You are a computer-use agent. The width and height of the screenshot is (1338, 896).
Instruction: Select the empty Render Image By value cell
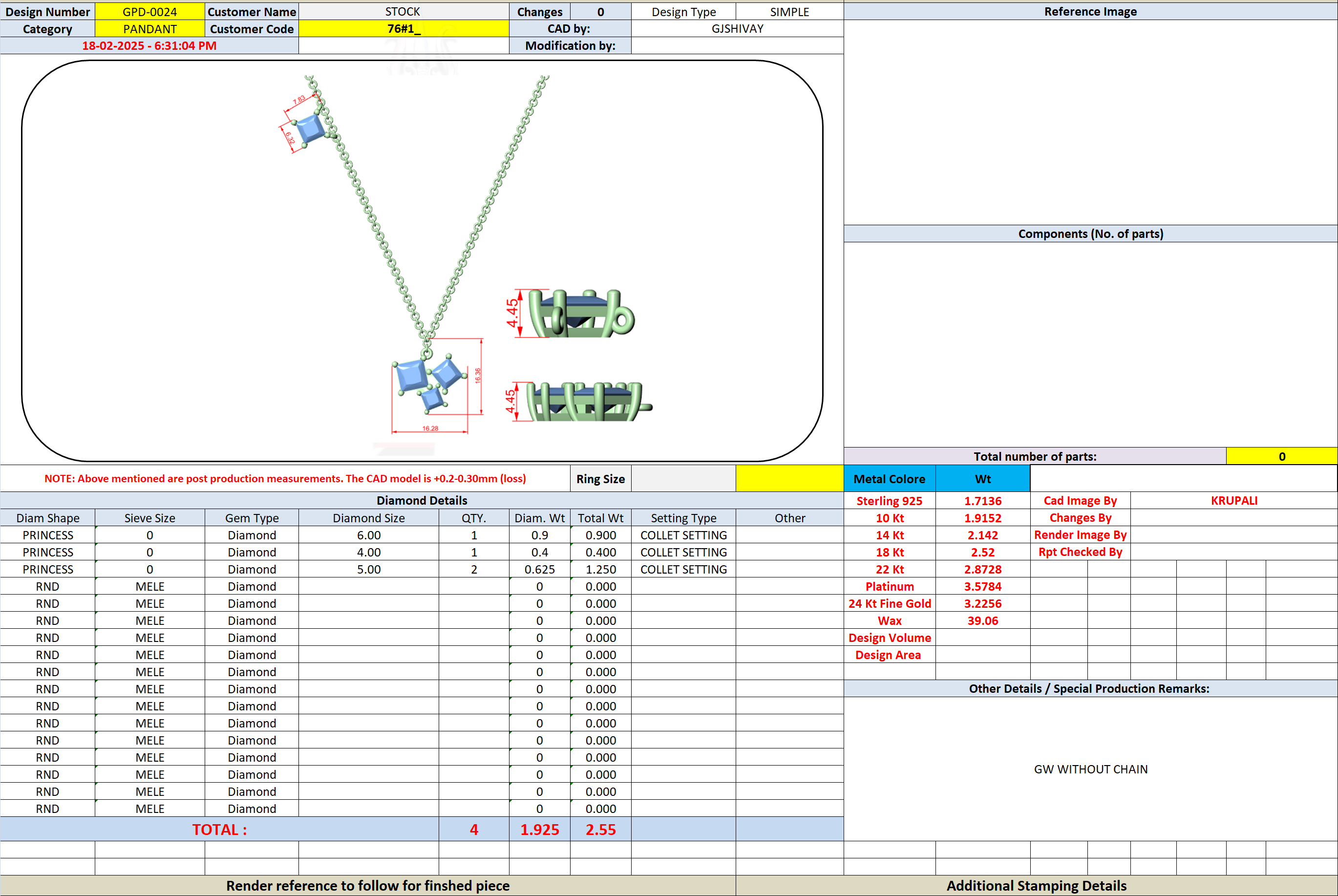coord(1234,535)
